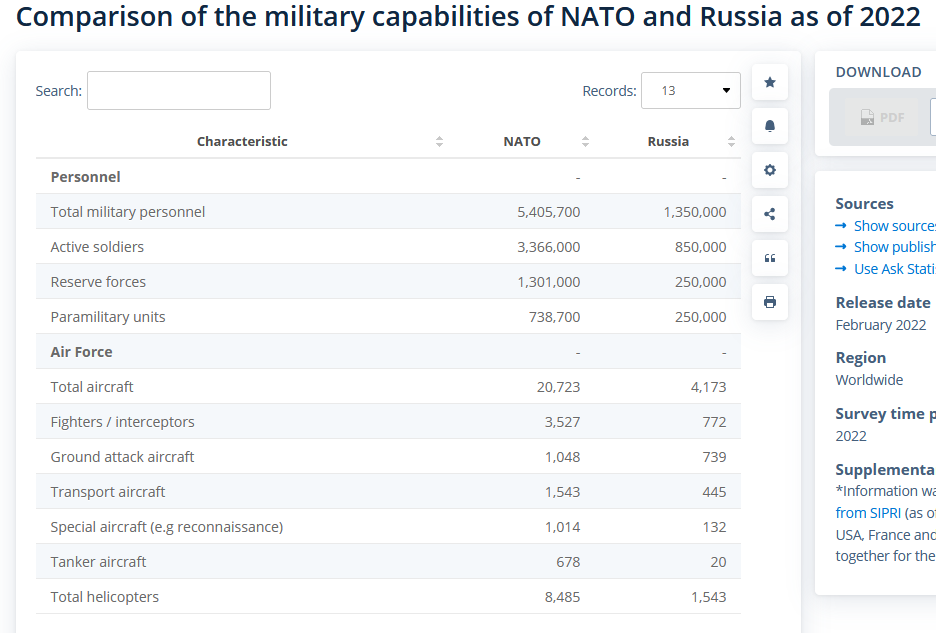Click the star favorite icon
Viewport: 936px width, 633px height.
770,82
